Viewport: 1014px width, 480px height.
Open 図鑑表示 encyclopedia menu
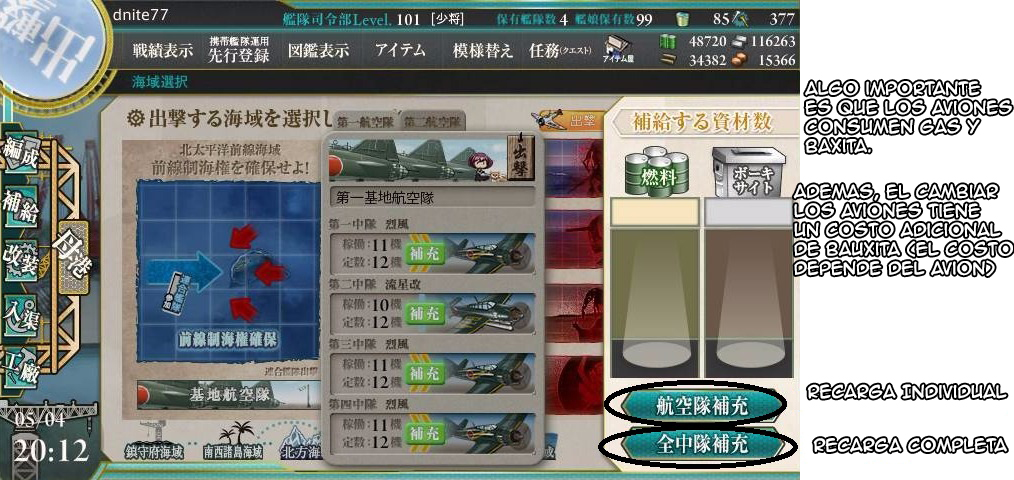pyautogui.click(x=318, y=51)
